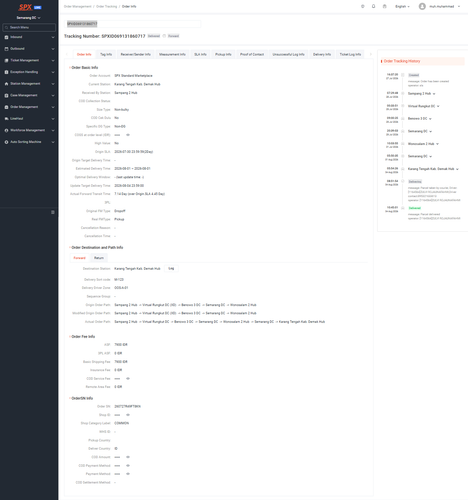Click the header icon right of the bell
Viewport: 468px width, 500px height.
coord(384,6)
